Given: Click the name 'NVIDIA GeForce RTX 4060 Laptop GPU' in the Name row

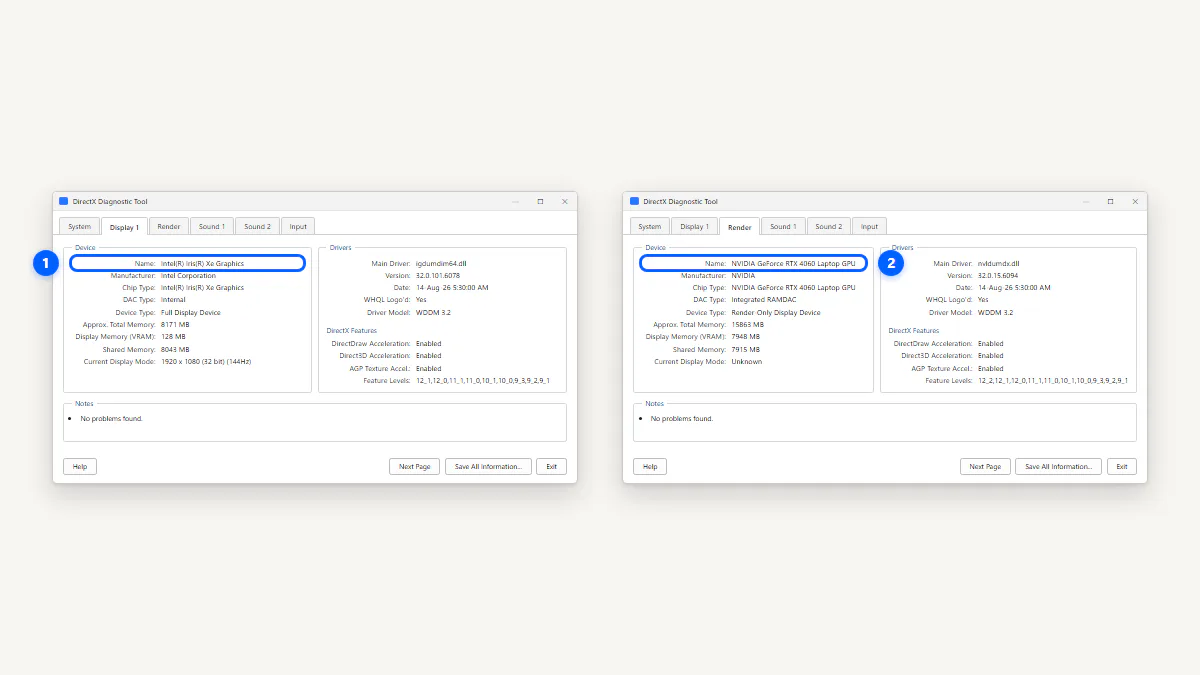Looking at the screenshot, I should (793, 264).
